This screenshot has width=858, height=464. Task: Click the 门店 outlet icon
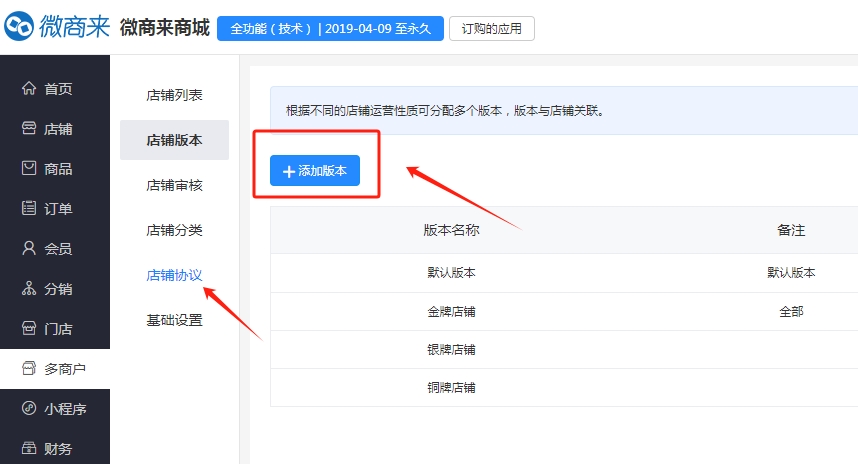tap(29, 329)
